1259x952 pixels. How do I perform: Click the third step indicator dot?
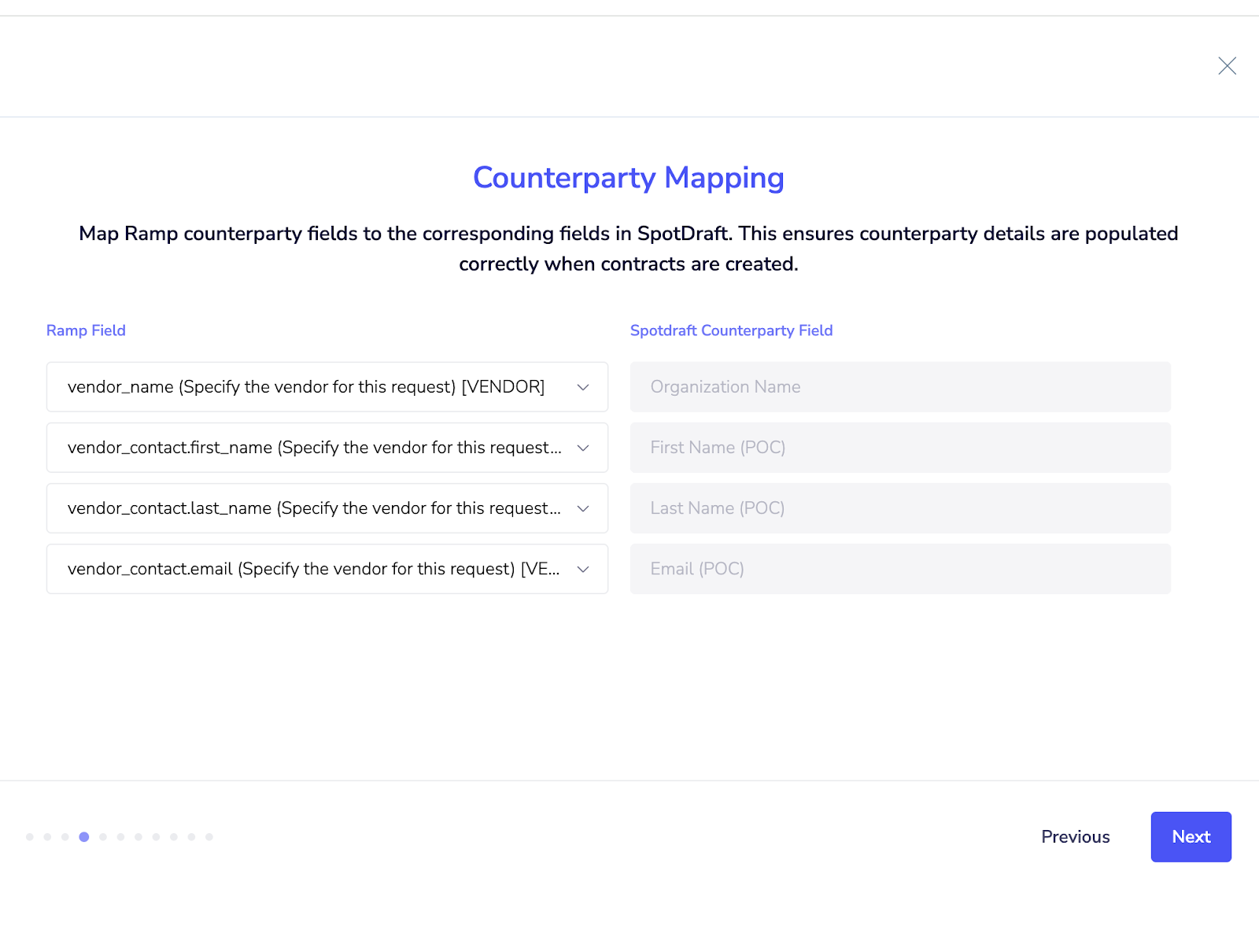click(65, 837)
